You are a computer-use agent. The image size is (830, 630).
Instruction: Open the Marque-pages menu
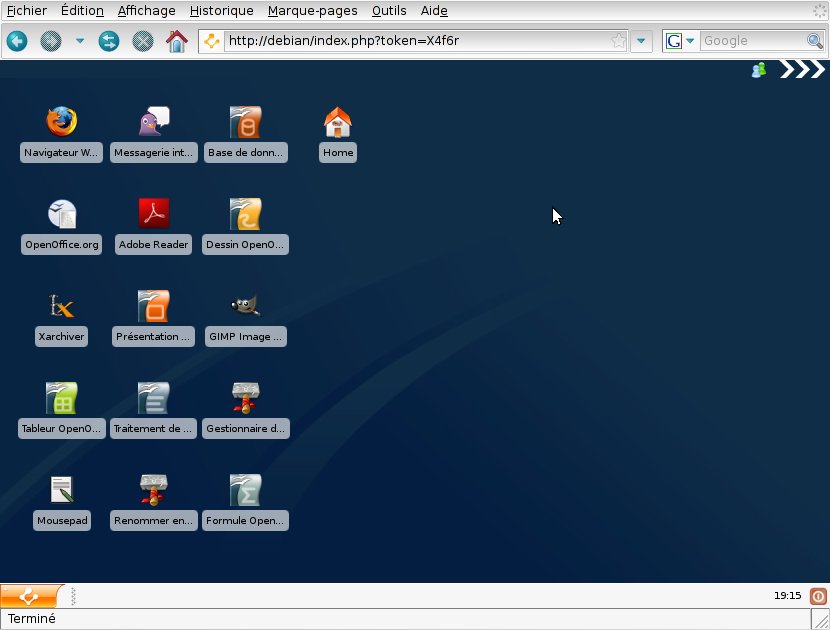(x=312, y=11)
